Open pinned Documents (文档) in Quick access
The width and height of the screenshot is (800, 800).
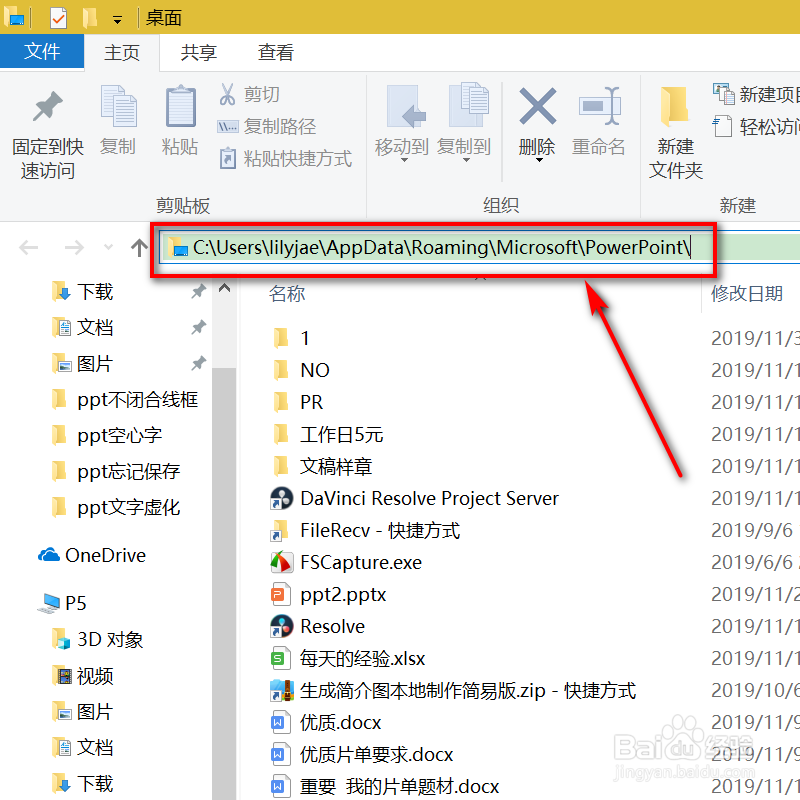tap(82, 328)
